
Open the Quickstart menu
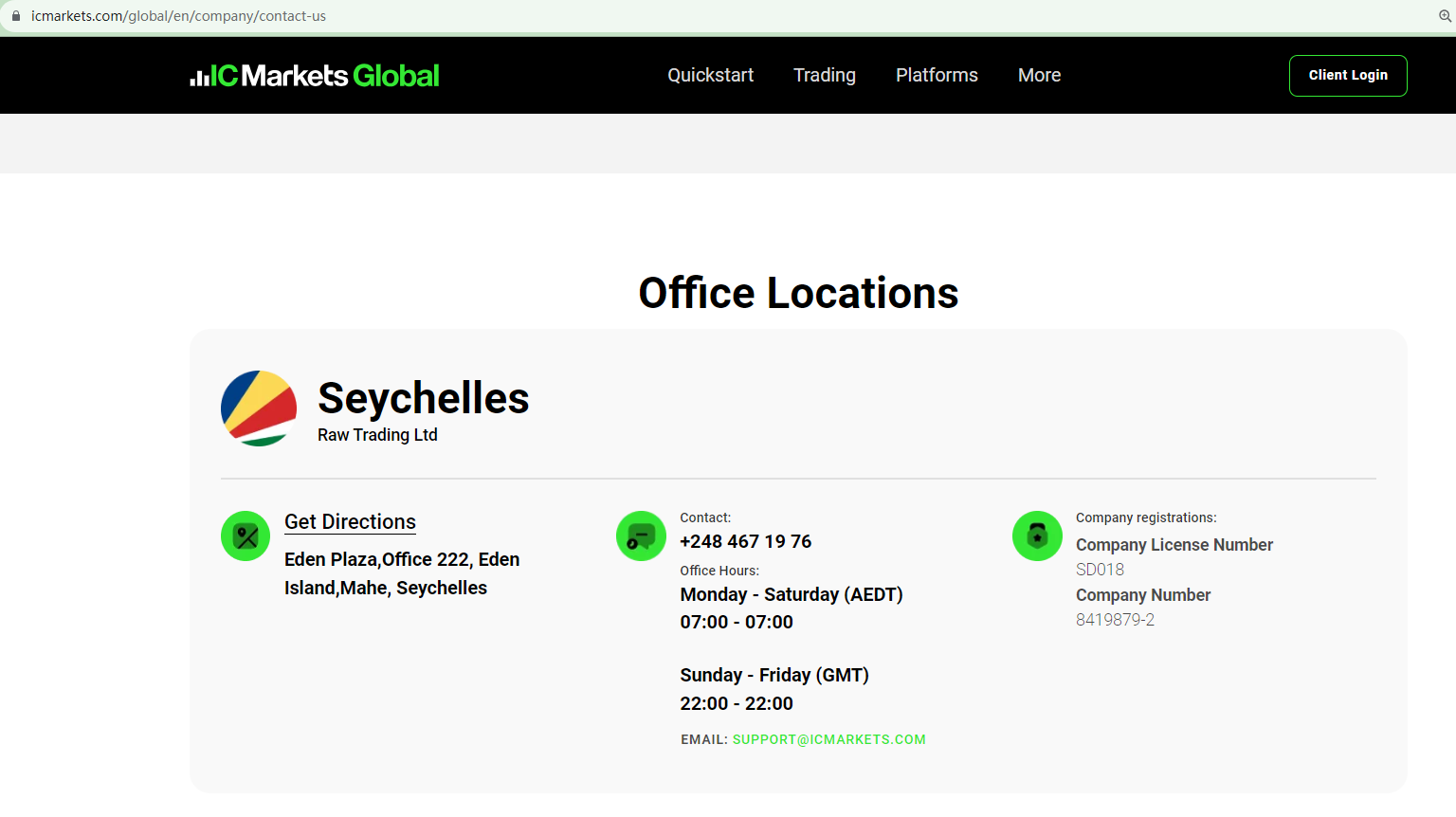[x=710, y=76]
